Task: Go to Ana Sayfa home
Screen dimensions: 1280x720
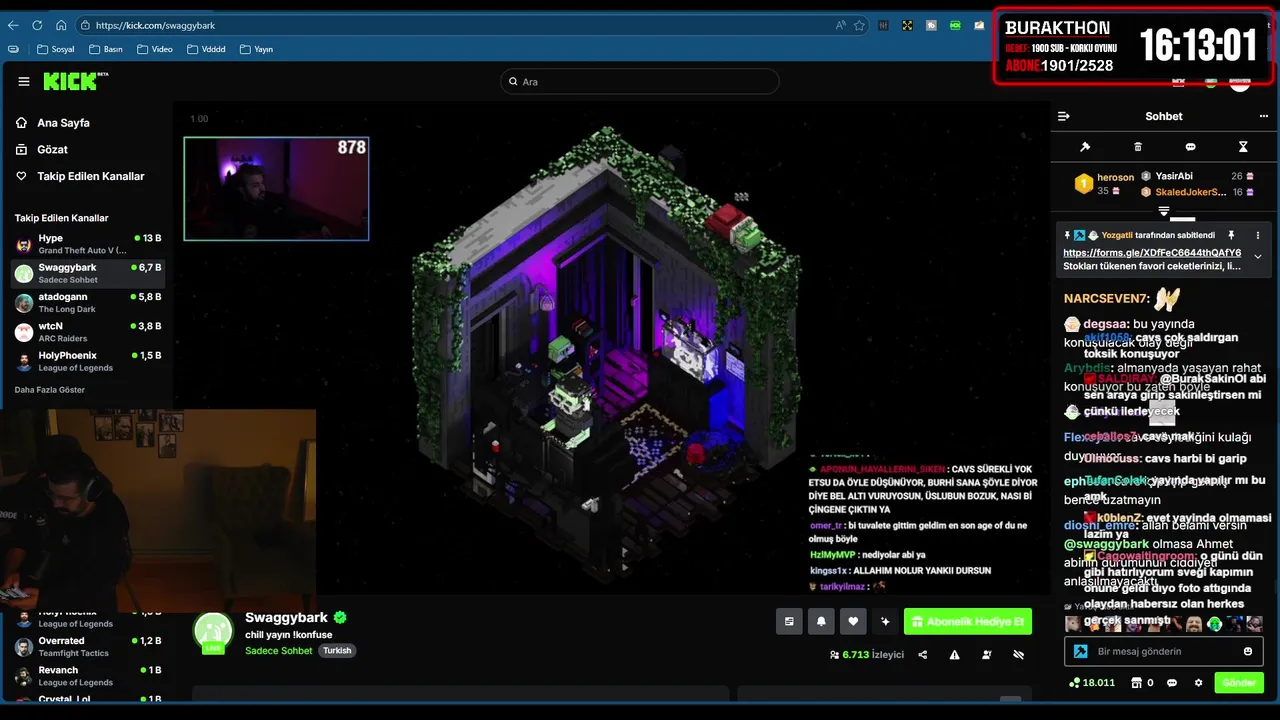Action: [x=53, y=123]
